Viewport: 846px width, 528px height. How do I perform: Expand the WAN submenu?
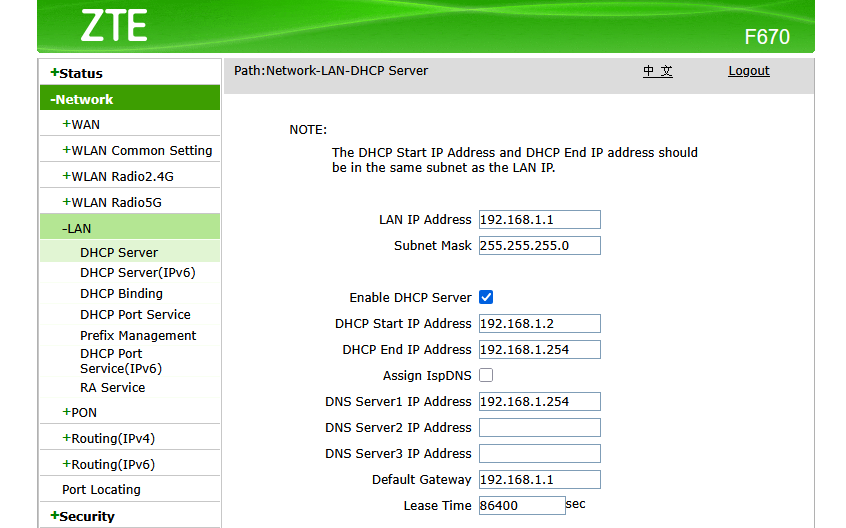81,124
